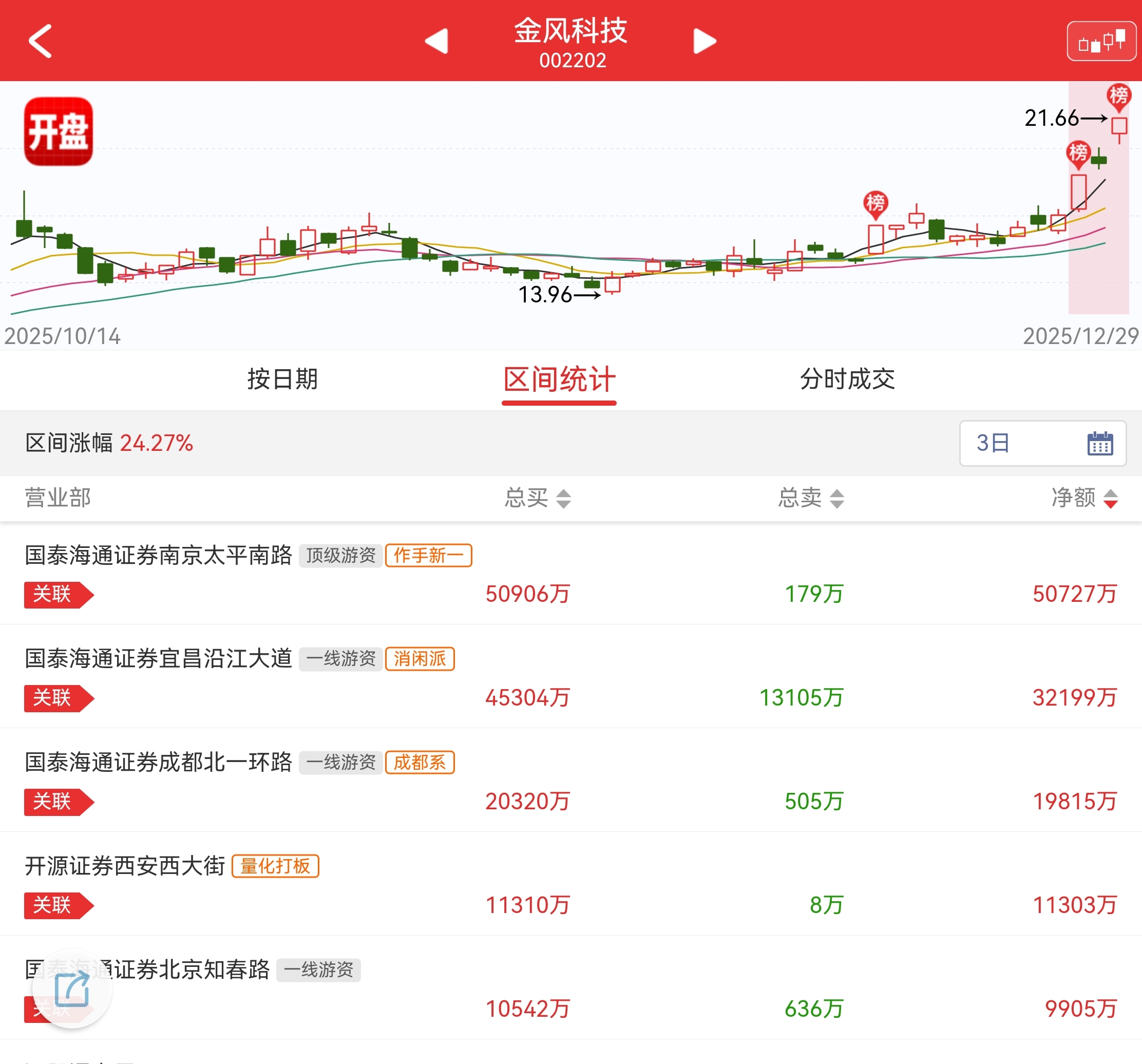The width and height of the screenshot is (1142, 1064).
Task: Tap the floating share icon
Action: (72, 990)
